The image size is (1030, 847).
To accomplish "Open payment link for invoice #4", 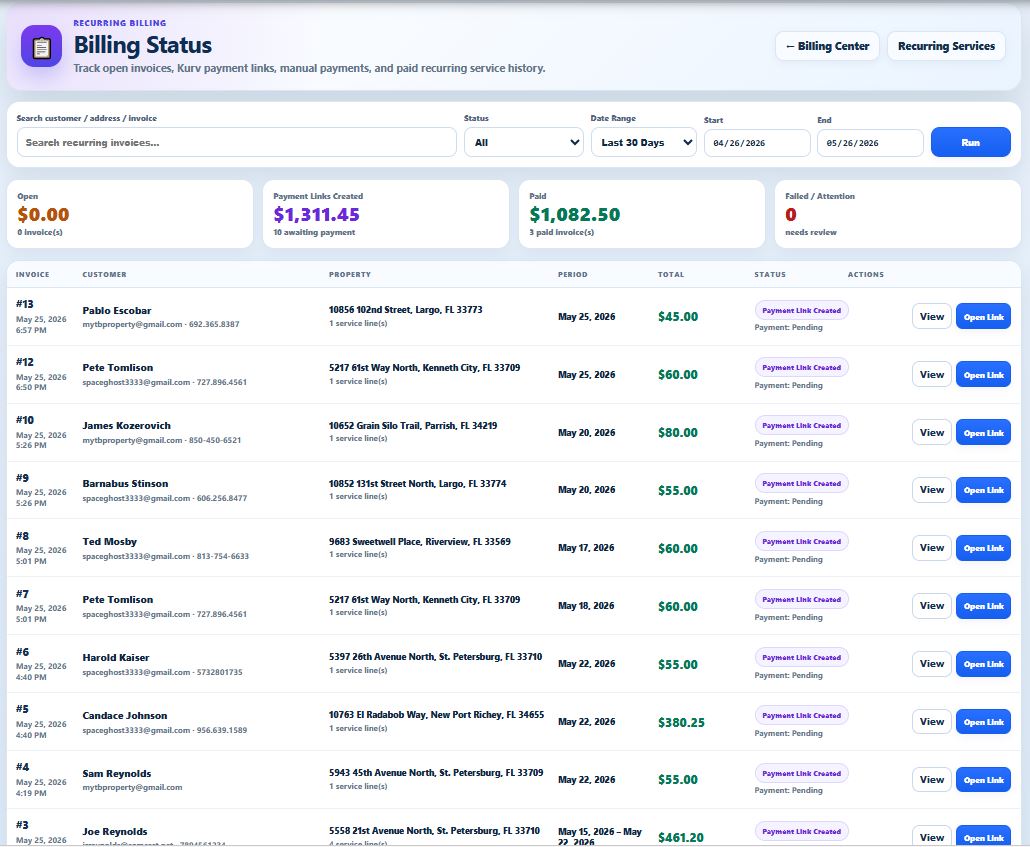I will click(983, 779).
